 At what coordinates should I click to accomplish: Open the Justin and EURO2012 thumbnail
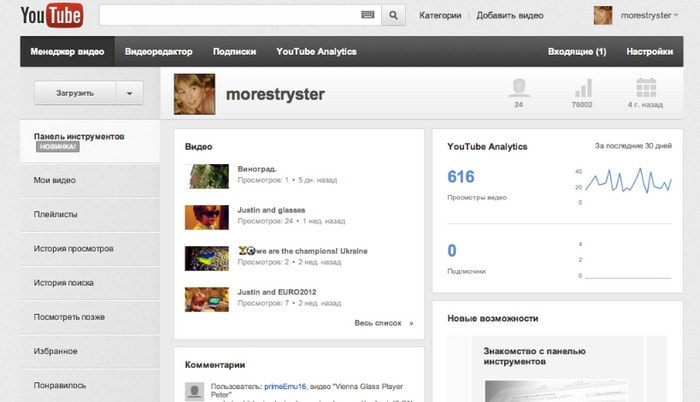[207, 299]
